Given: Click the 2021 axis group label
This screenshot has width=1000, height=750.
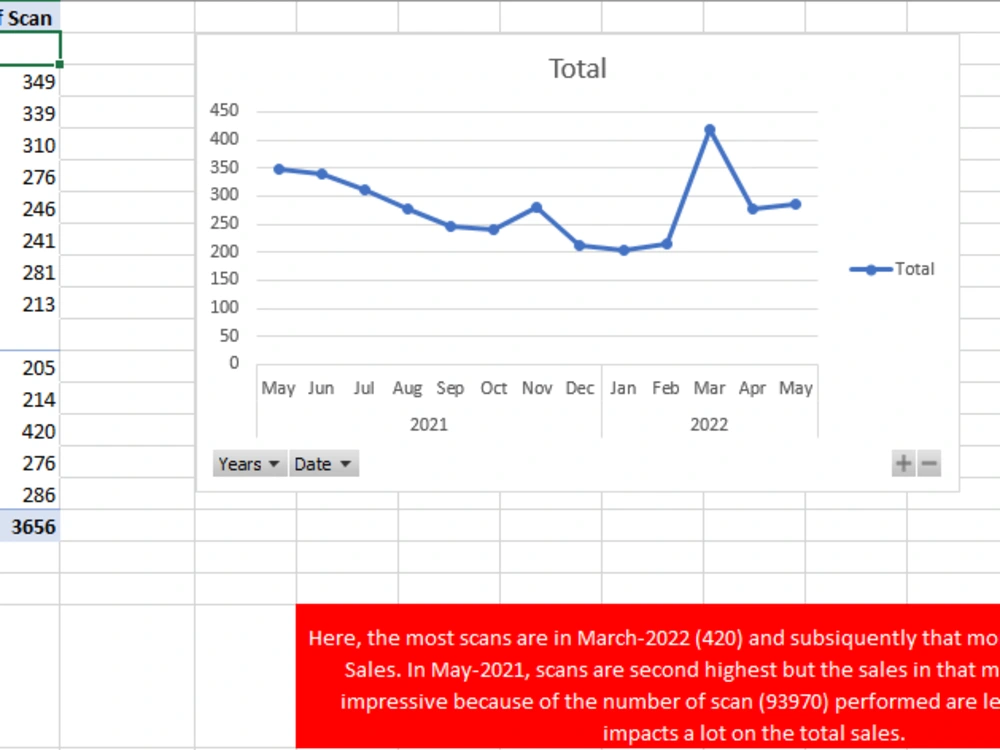Looking at the screenshot, I should point(430,424).
